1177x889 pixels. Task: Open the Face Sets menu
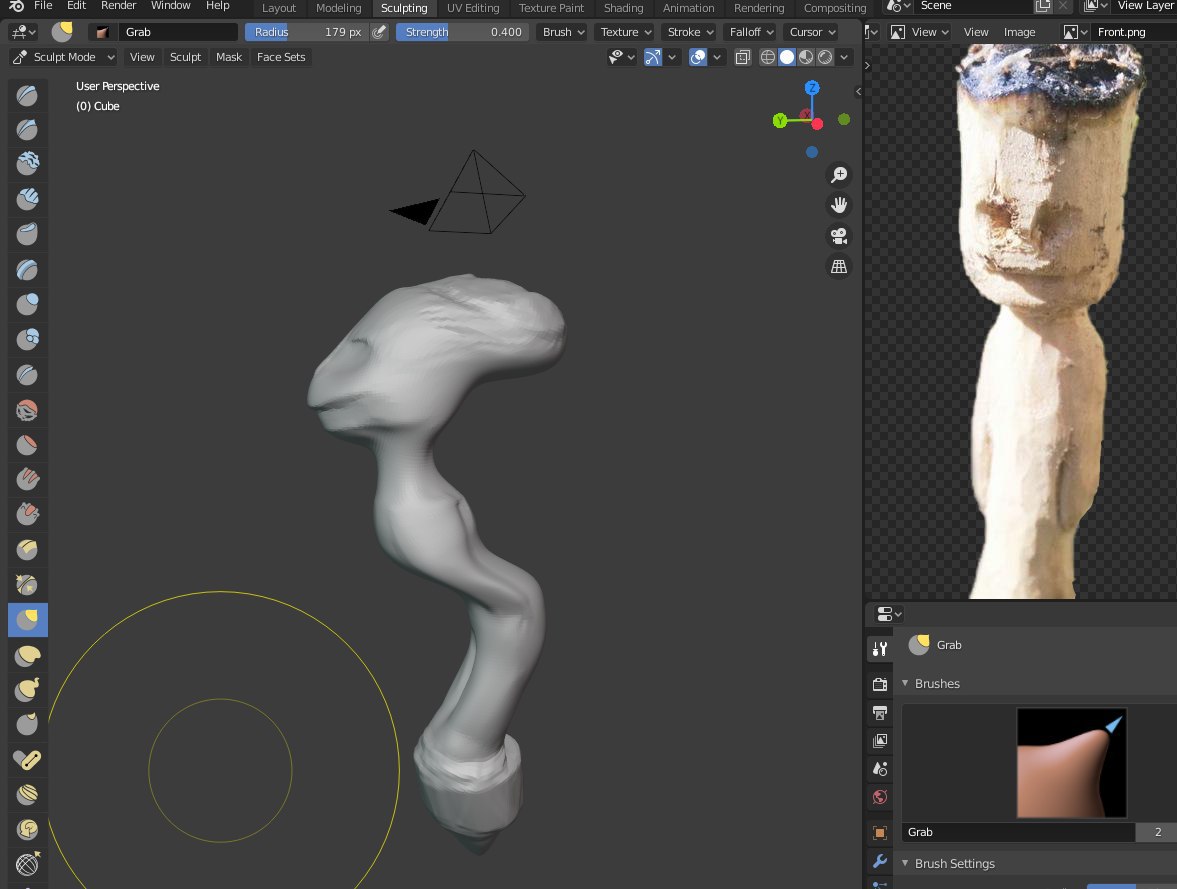[281, 57]
